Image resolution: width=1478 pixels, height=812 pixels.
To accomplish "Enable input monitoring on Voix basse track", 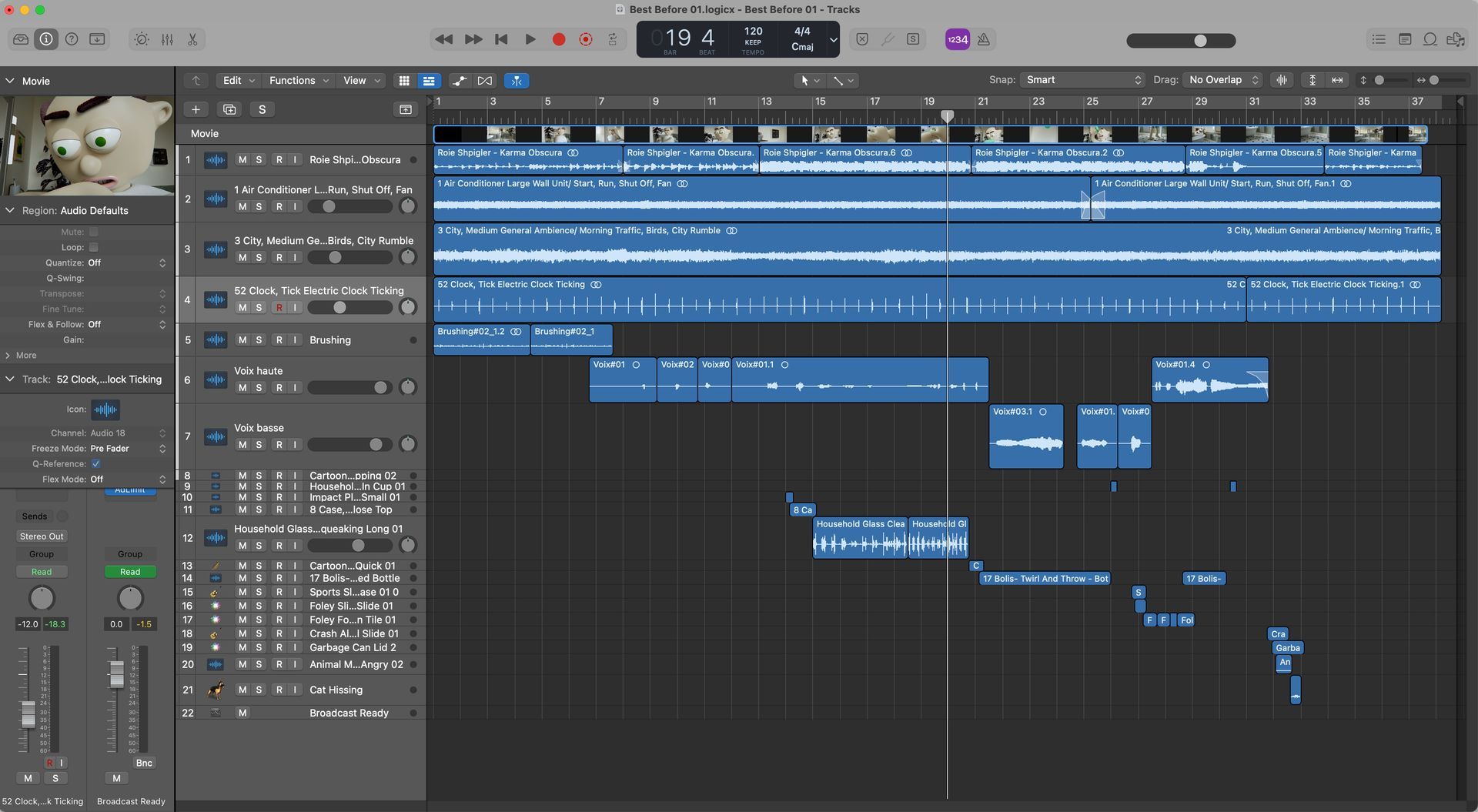I will (x=295, y=445).
